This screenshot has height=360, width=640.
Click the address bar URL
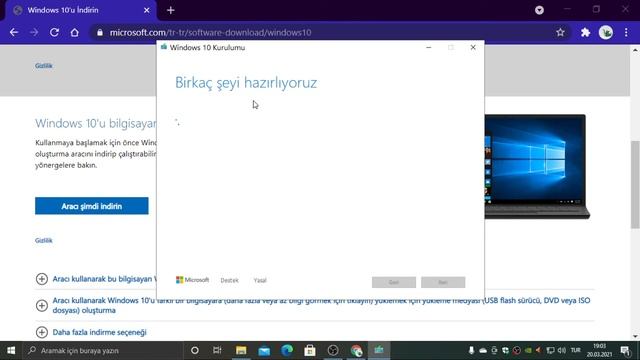point(210,33)
